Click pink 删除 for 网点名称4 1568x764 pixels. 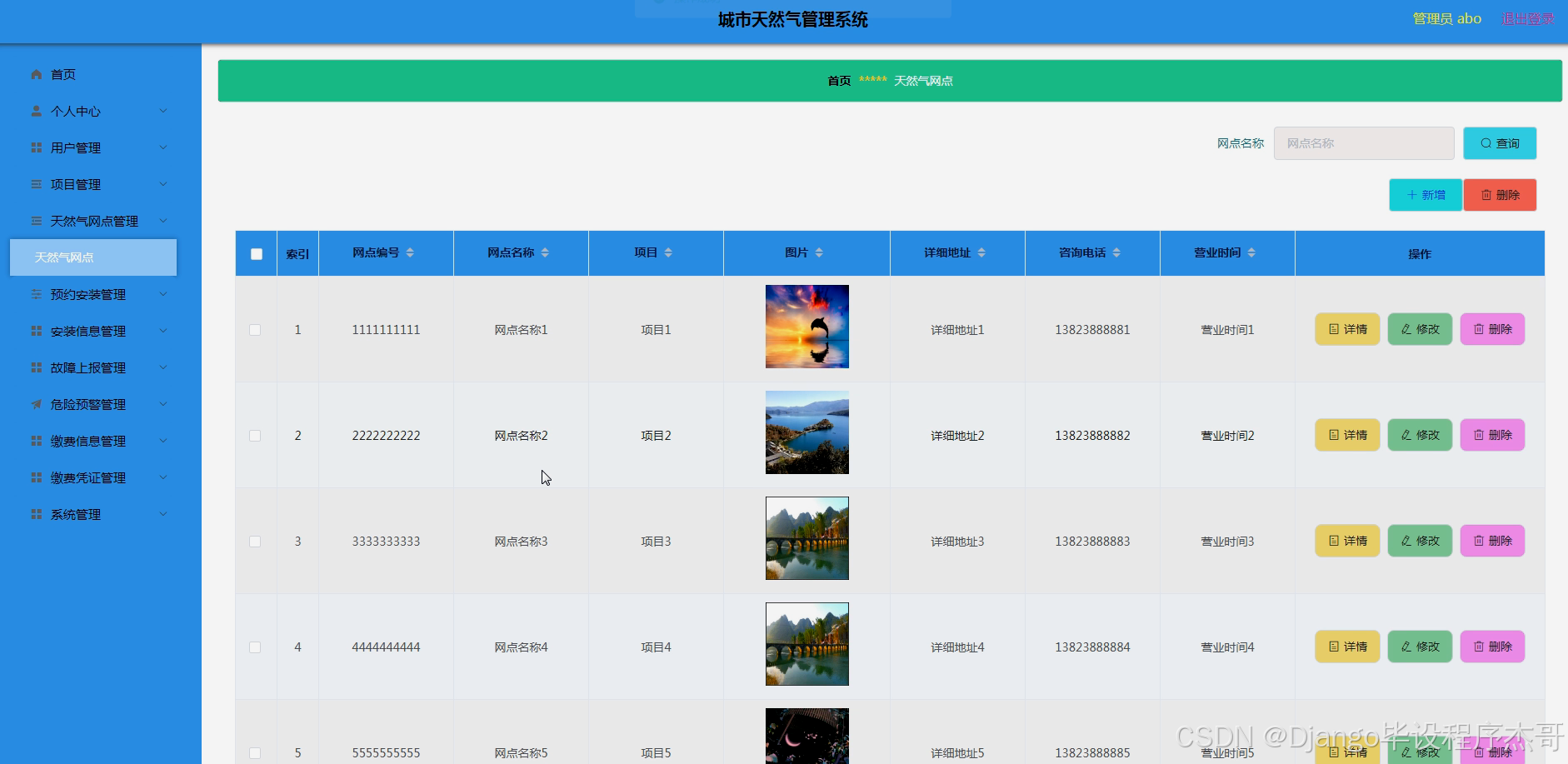[x=1492, y=647]
